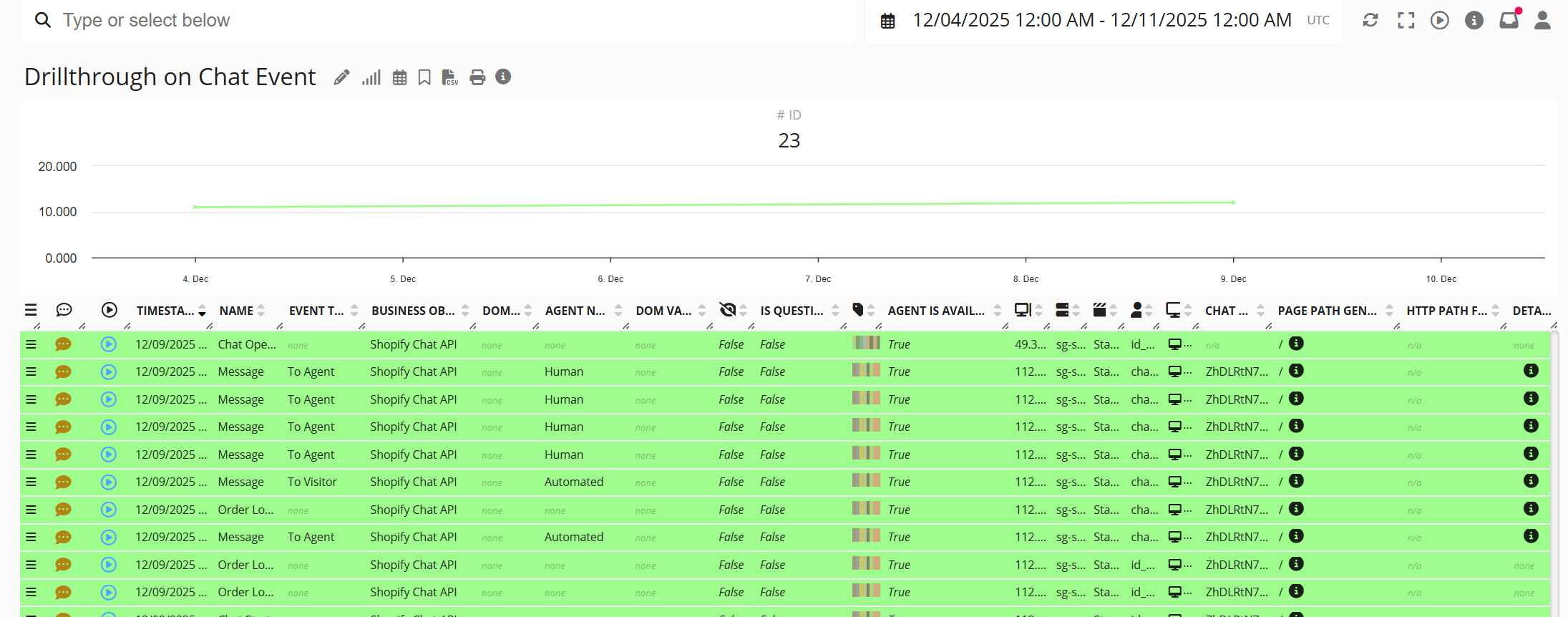The width and height of the screenshot is (1568, 617).
Task: Sort by the NAME column arrows
Action: pos(261,311)
